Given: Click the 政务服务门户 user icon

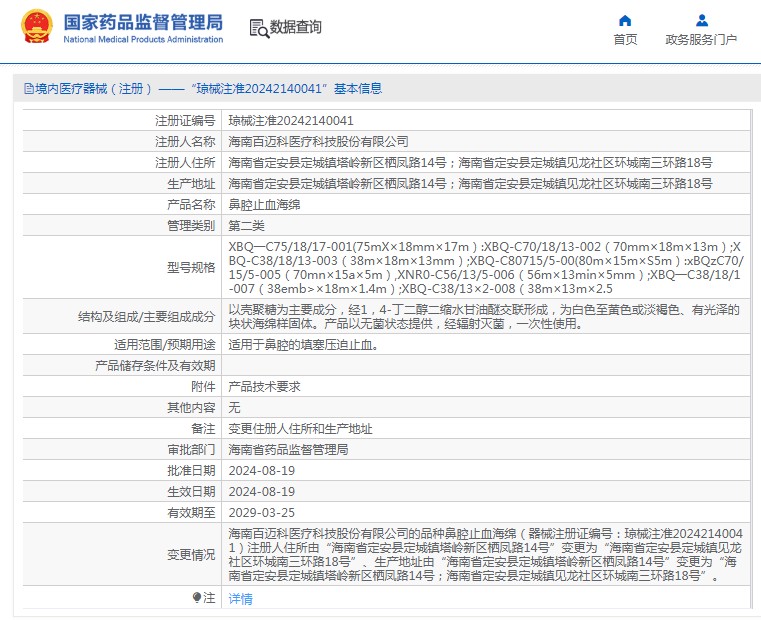Looking at the screenshot, I should click(x=701, y=20).
